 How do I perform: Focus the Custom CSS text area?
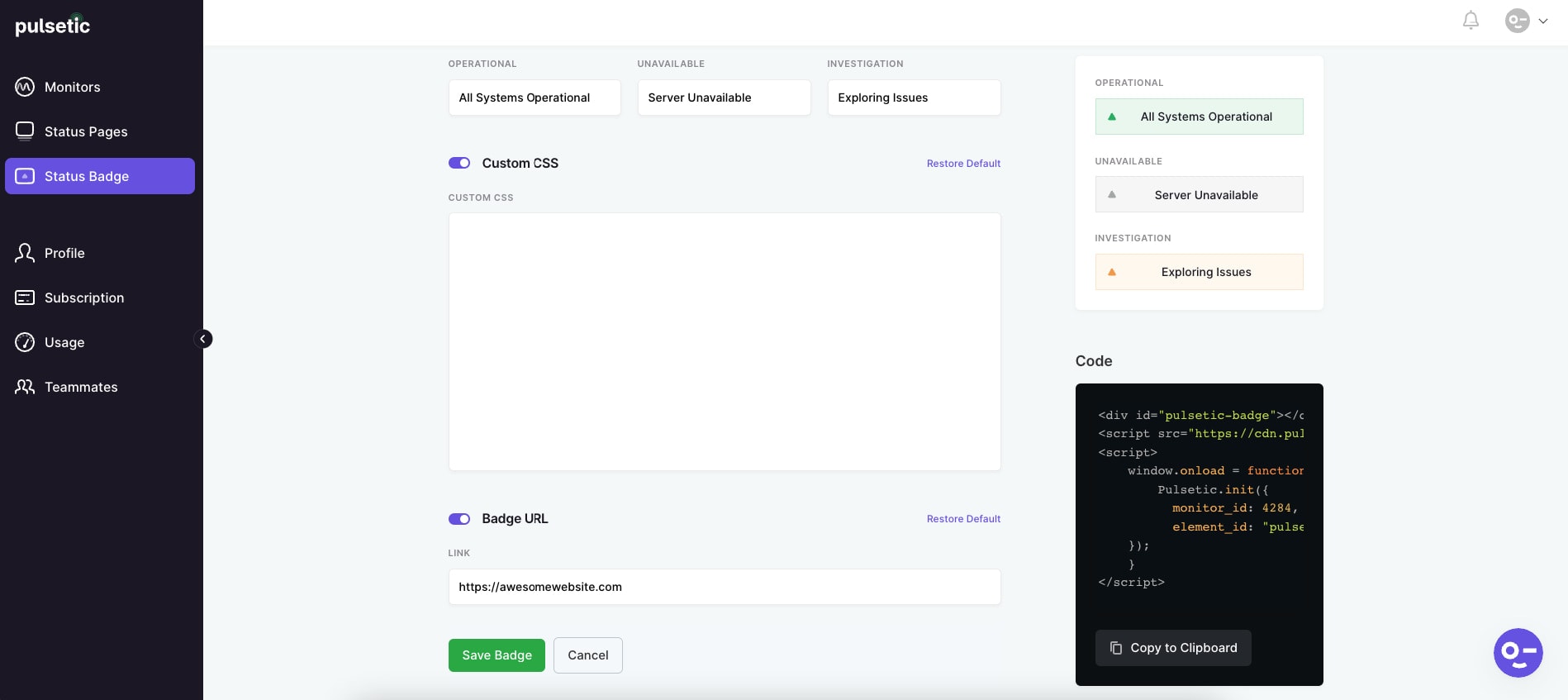click(x=725, y=342)
